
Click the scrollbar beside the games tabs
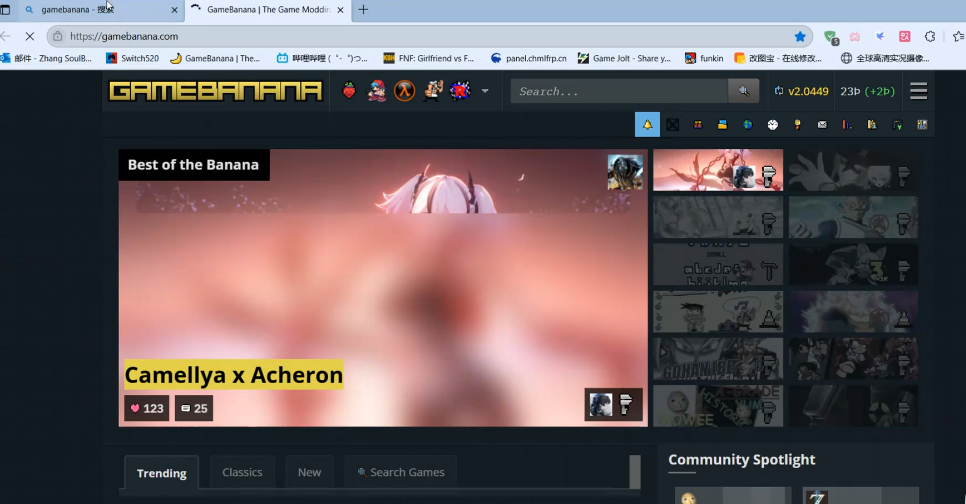[635, 472]
